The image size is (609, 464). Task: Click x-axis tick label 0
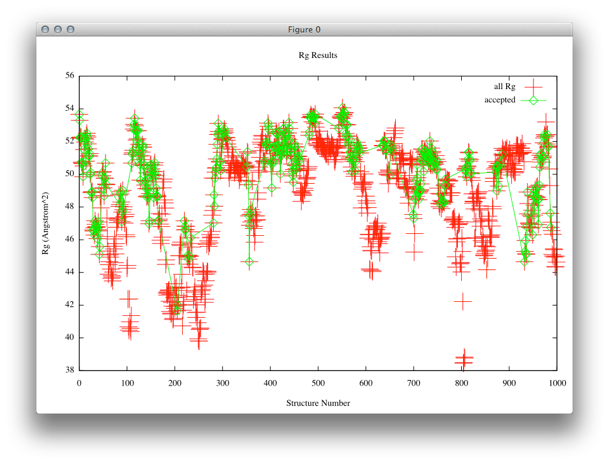pos(79,382)
